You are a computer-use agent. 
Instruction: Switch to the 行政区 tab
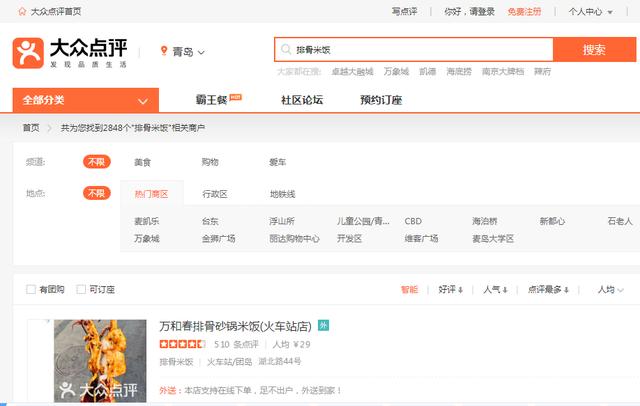pos(215,193)
